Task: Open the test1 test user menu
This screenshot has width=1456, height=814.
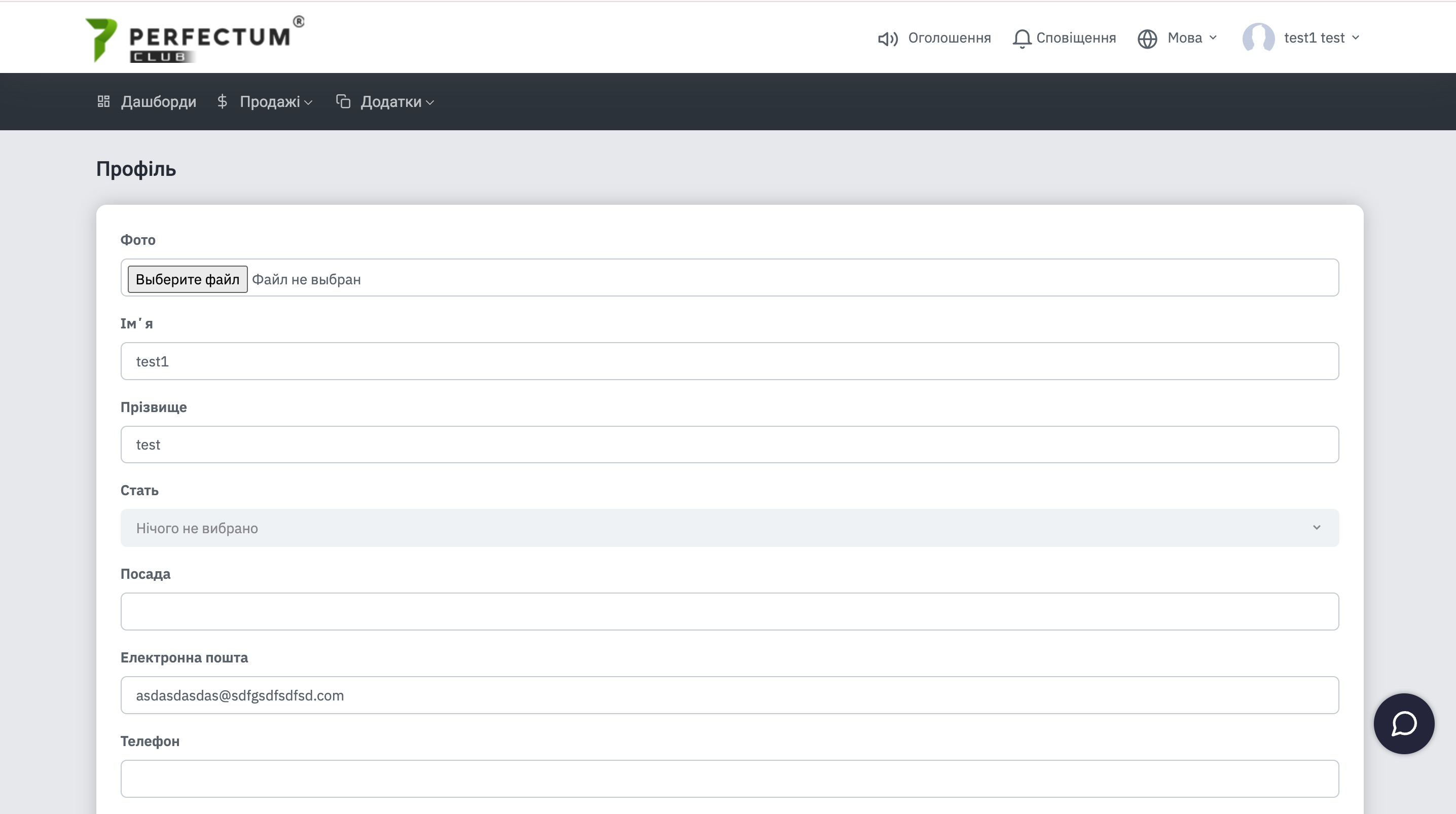Action: click(1321, 38)
